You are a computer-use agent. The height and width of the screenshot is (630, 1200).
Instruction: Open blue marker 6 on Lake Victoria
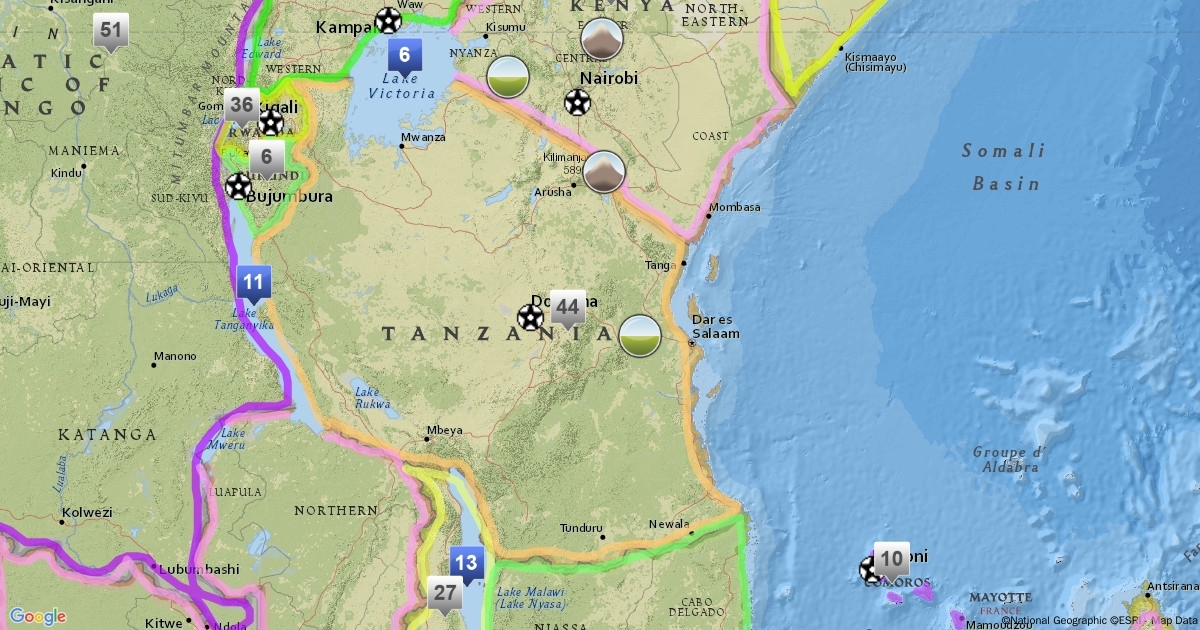click(405, 55)
